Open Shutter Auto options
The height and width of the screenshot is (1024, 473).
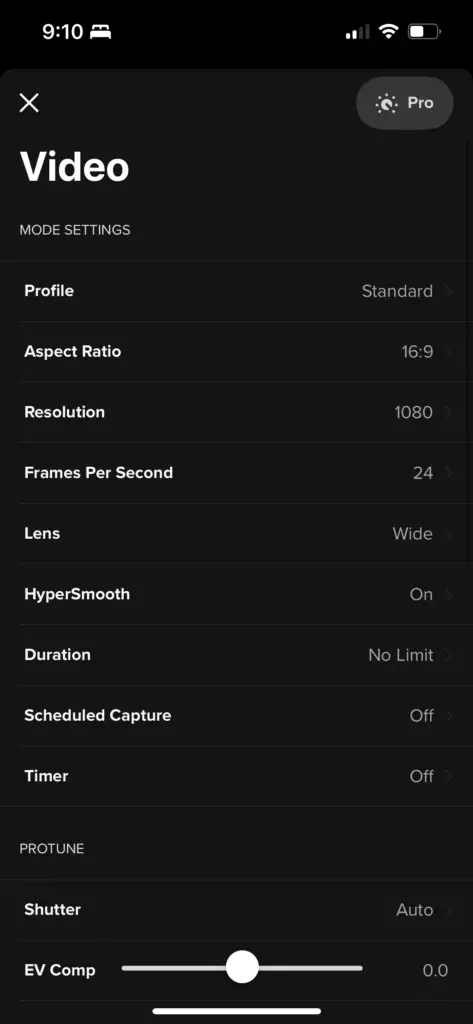point(236,910)
